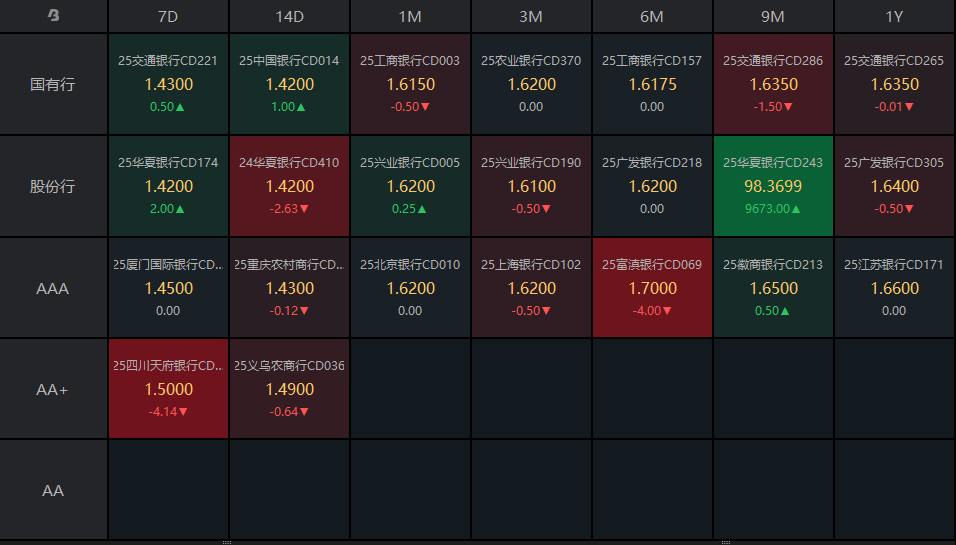Open the 25徽商银行CD213 cell
The height and width of the screenshot is (545, 956).
click(773, 288)
